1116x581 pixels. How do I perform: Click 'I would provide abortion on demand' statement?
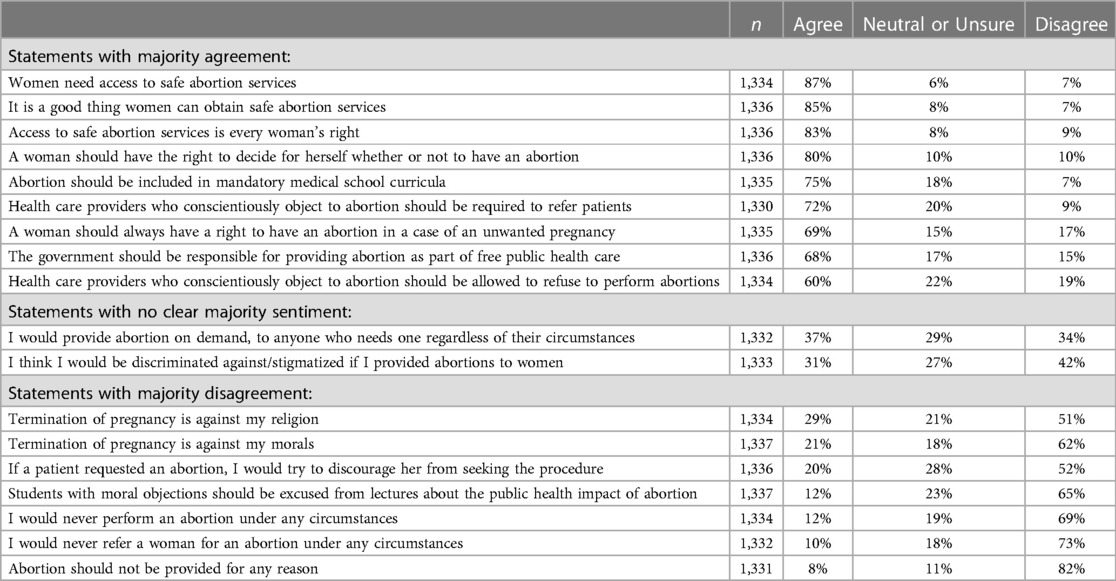point(321,337)
